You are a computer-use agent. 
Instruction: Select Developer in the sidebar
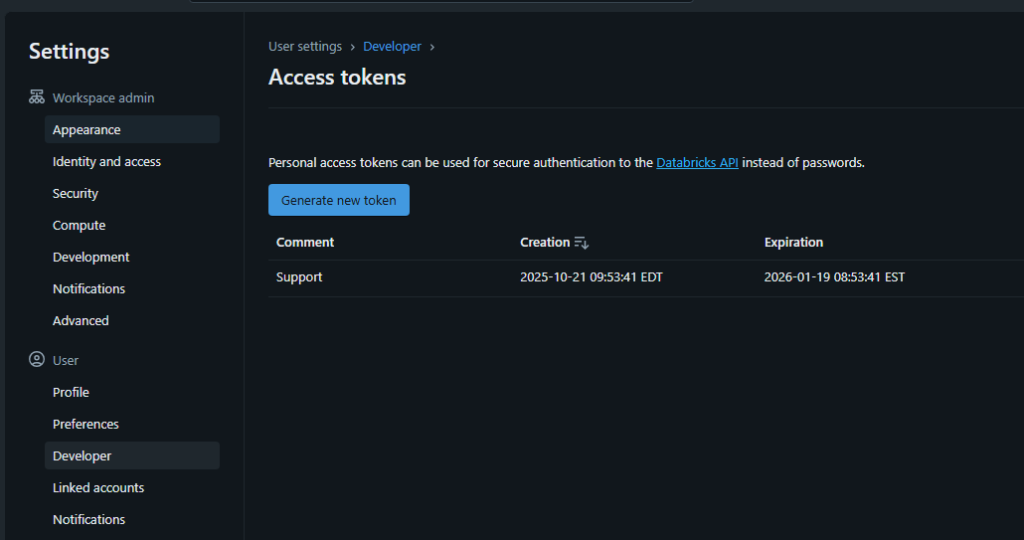tap(82, 456)
